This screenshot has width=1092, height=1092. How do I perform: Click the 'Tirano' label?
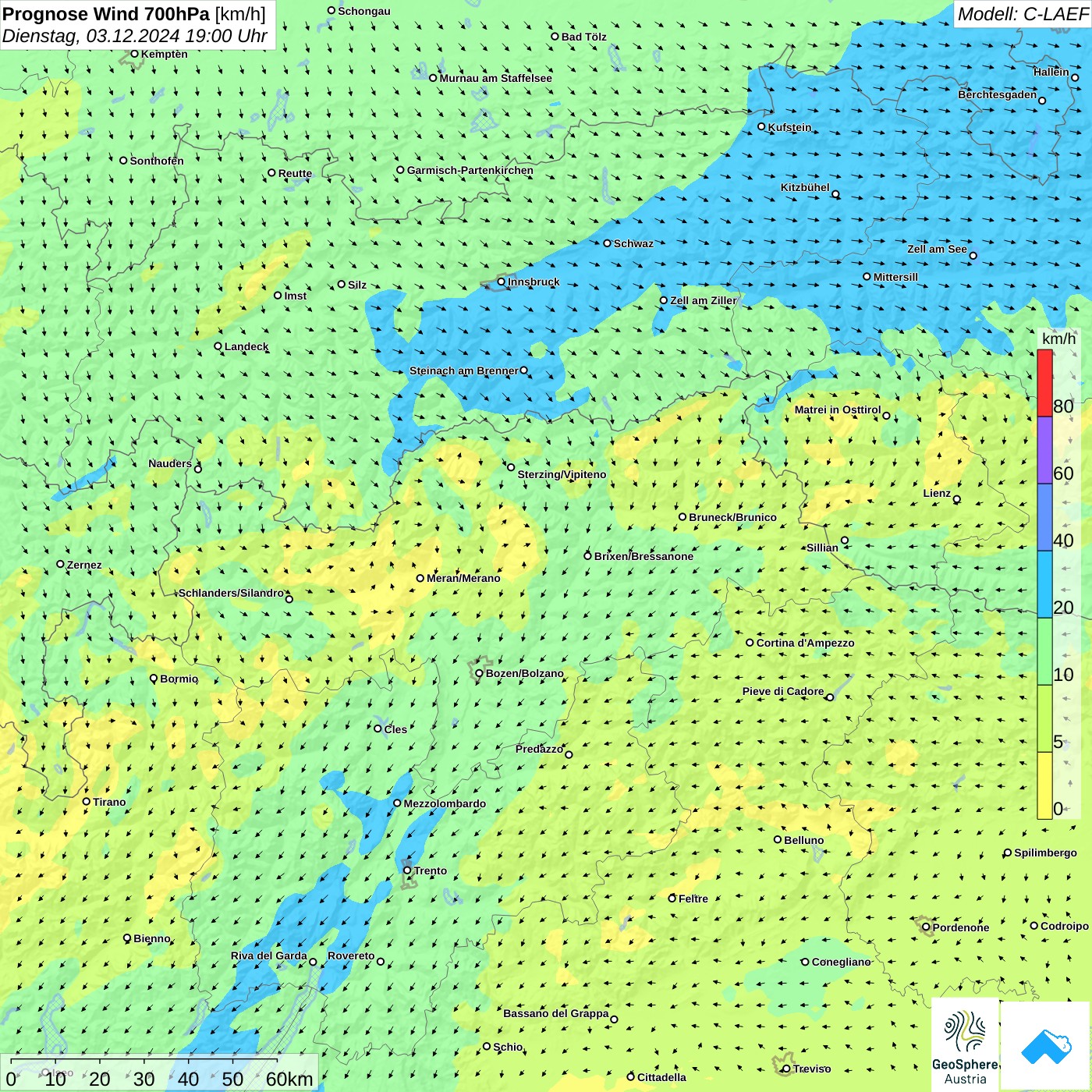click(x=109, y=802)
